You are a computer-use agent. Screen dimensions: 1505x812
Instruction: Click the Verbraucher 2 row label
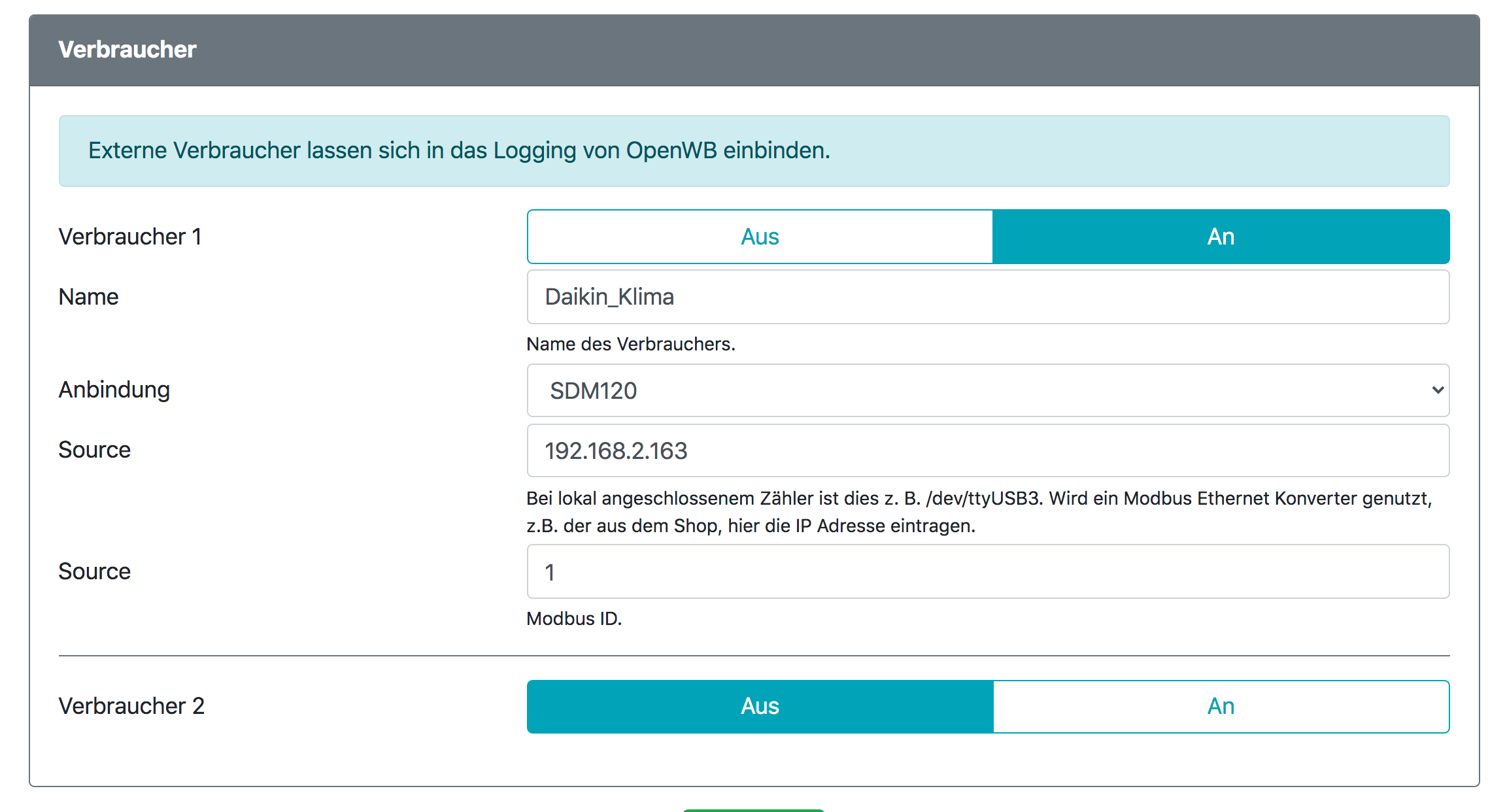131,706
